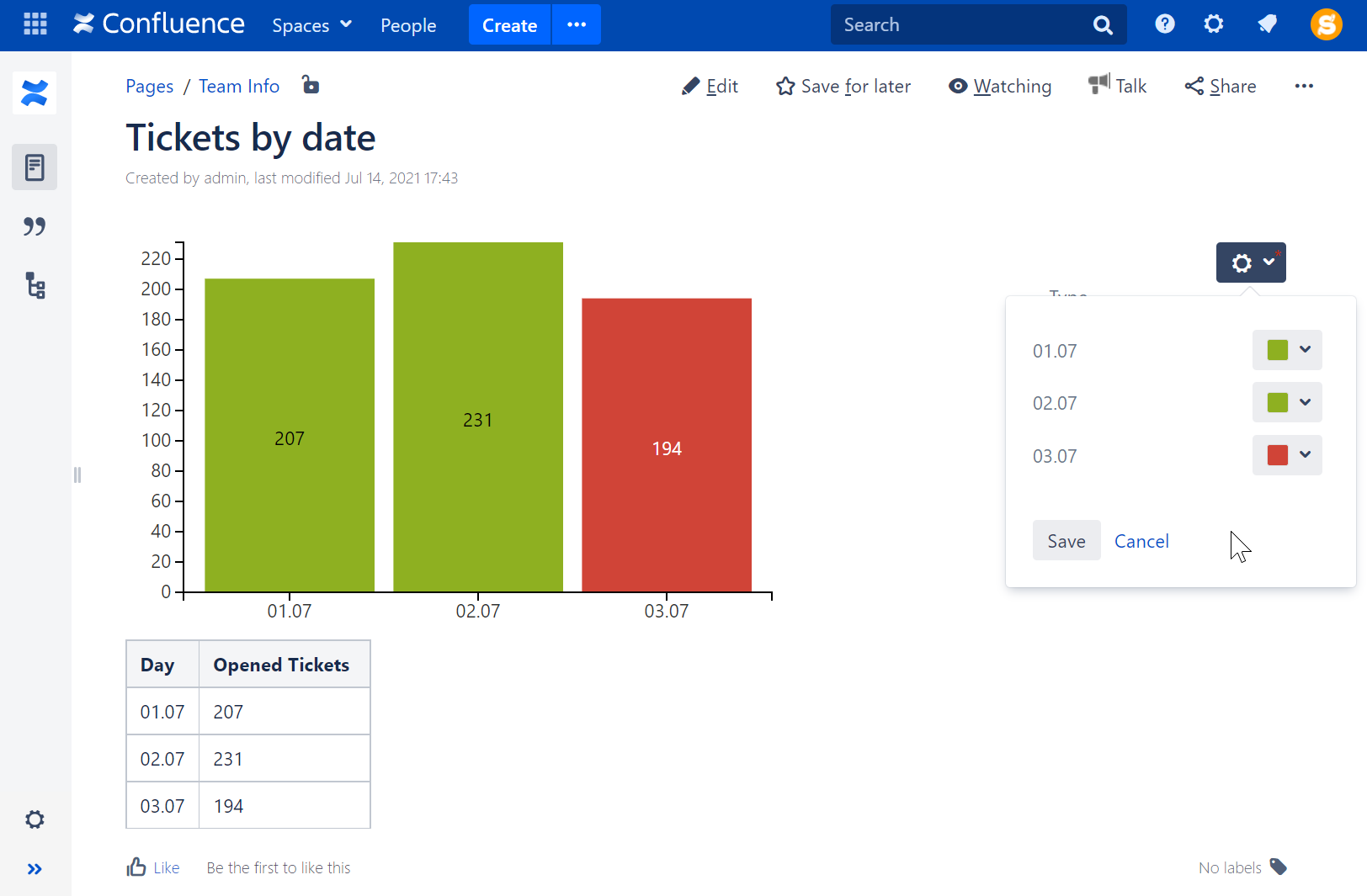
Task: Click the page restrictions unlock icon
Action: [x=311, y=85]
